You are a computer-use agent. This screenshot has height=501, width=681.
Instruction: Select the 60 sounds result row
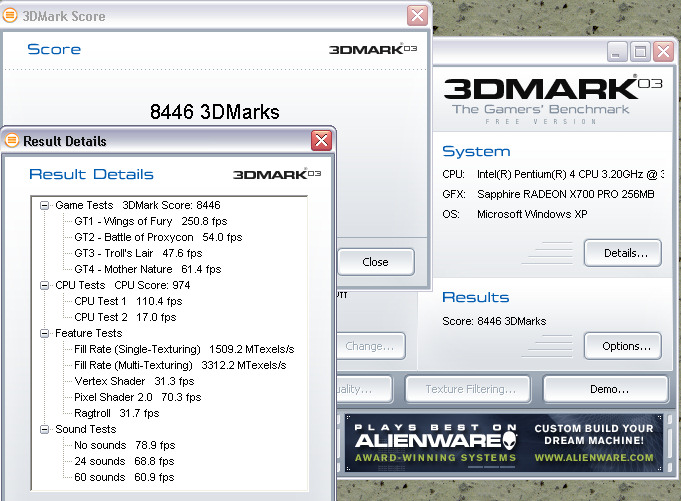tap(124, 478)
